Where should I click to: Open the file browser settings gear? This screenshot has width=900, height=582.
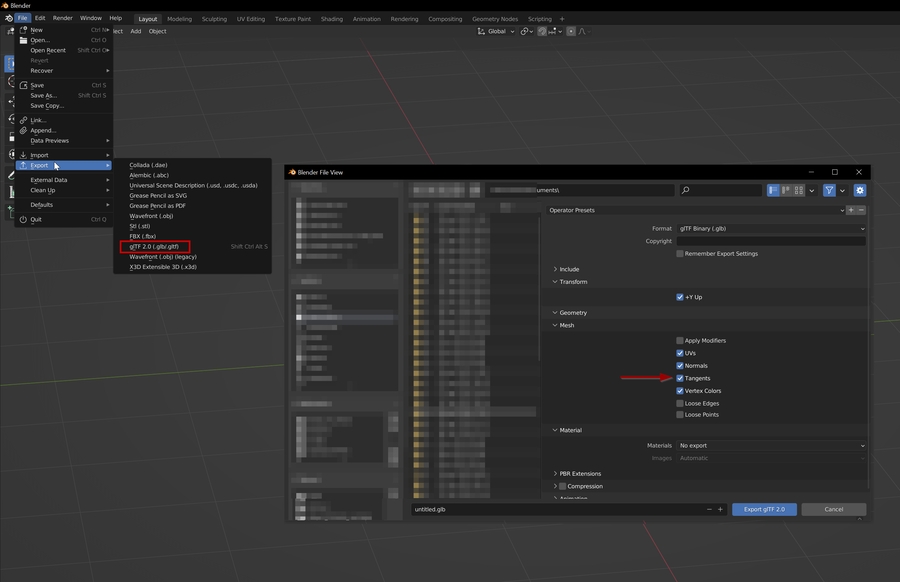pos(858,190)
